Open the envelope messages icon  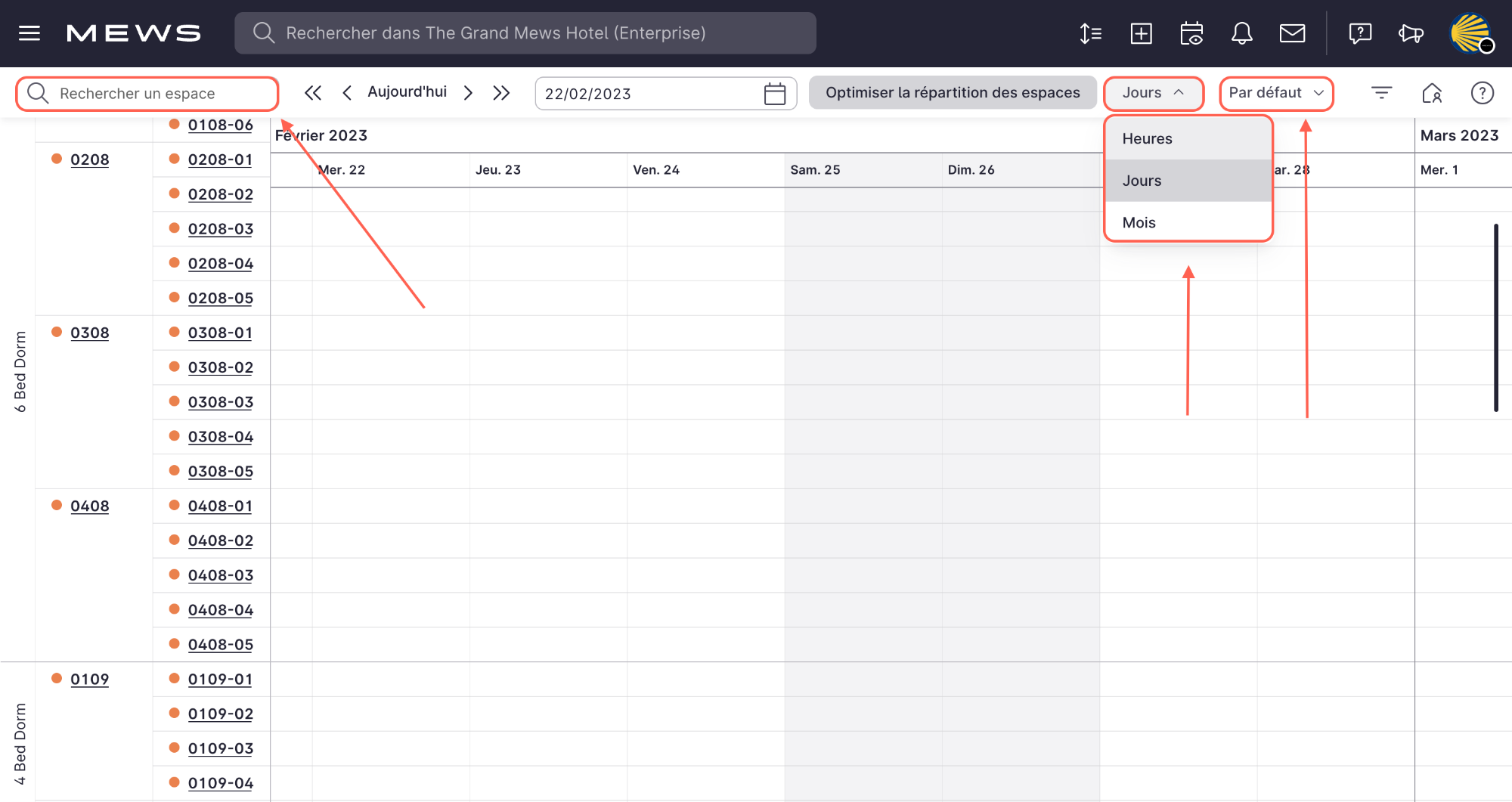pyautogui.click(x=1292, y=33)
